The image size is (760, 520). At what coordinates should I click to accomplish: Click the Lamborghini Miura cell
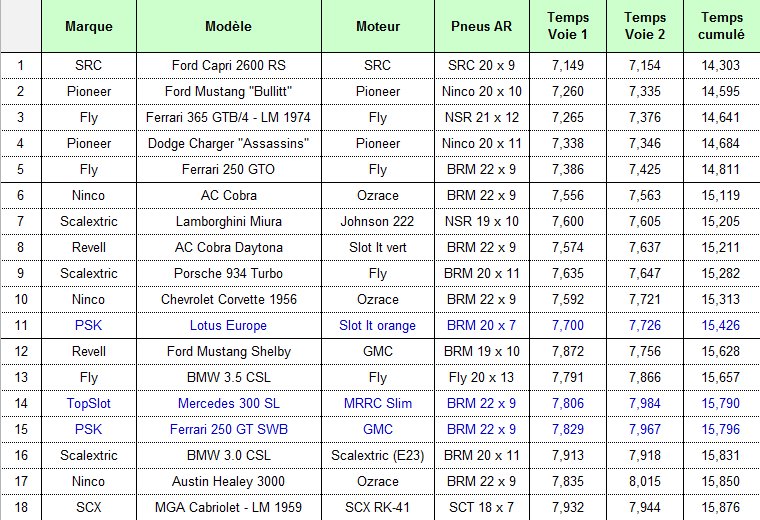click(x=228, y=221)
